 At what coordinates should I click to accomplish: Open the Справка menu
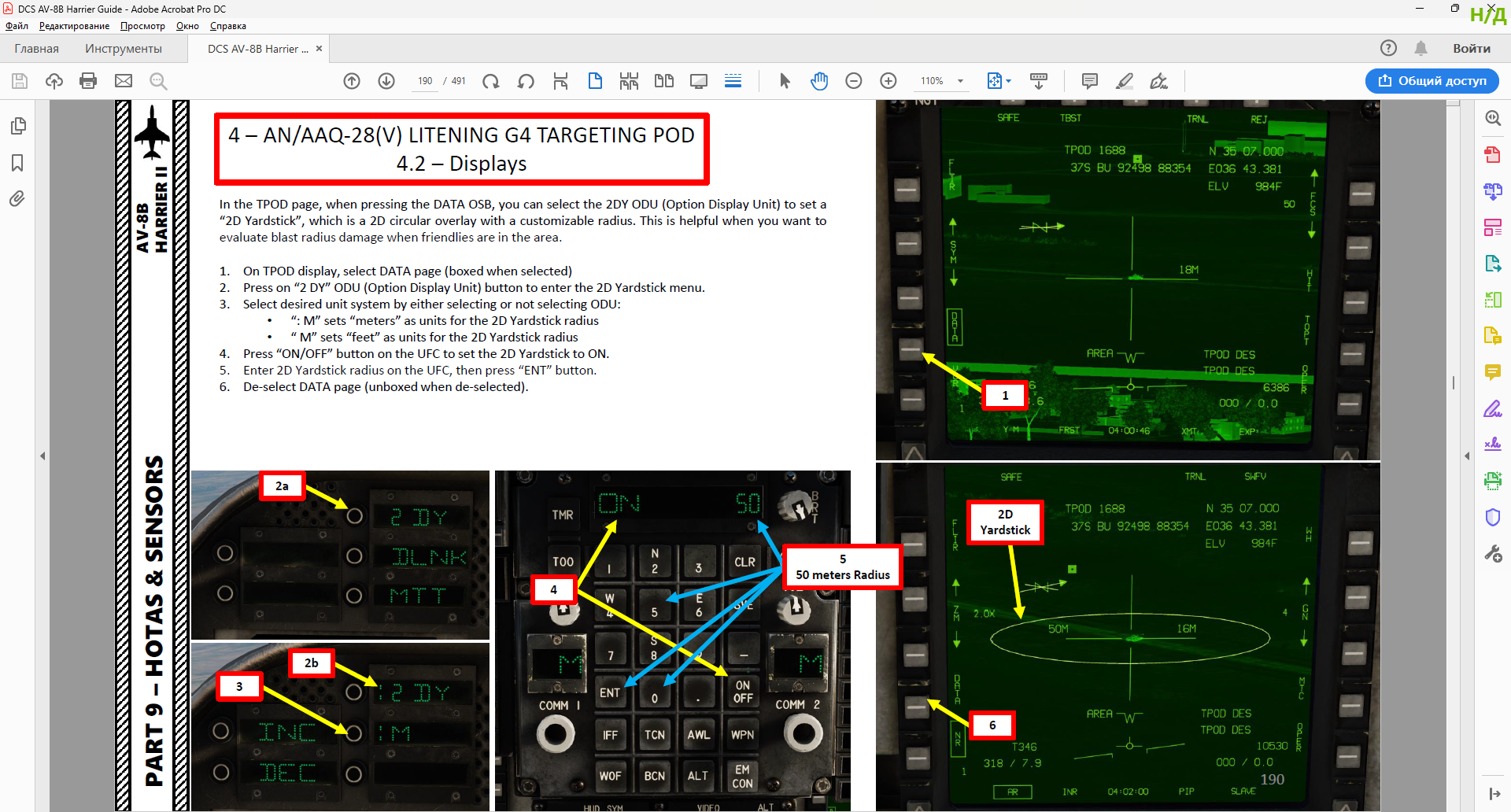(x=228, y=26)
